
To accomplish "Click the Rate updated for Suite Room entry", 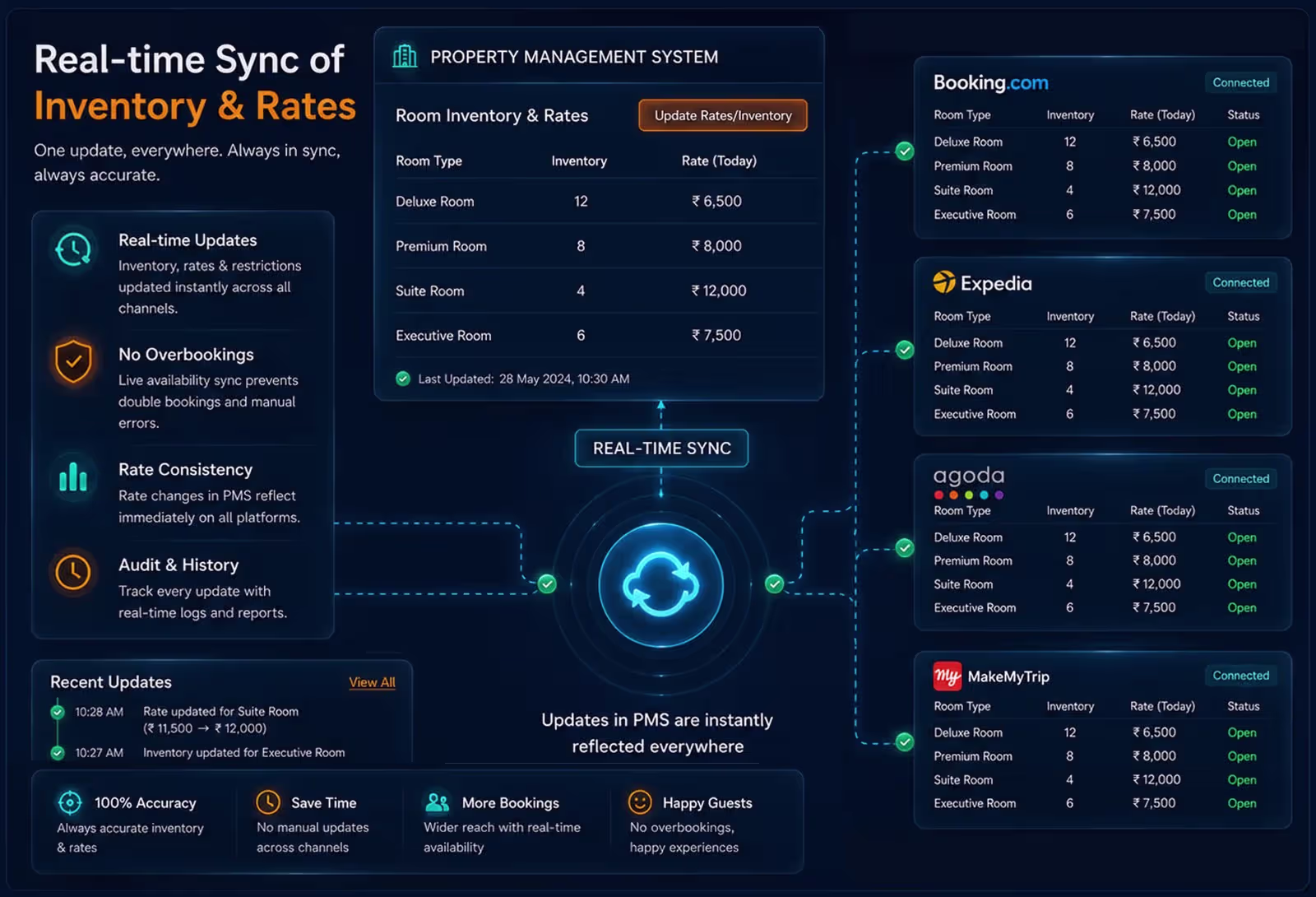I will [x=220, y=720].
